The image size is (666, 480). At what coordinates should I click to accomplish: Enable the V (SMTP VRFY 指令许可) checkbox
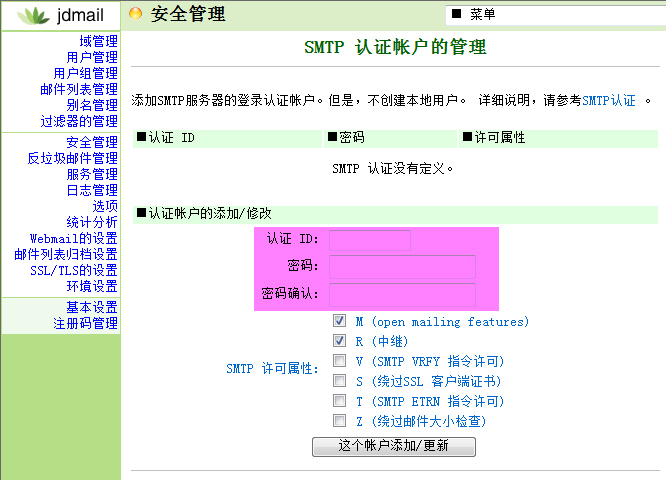(x=340, y=361)
